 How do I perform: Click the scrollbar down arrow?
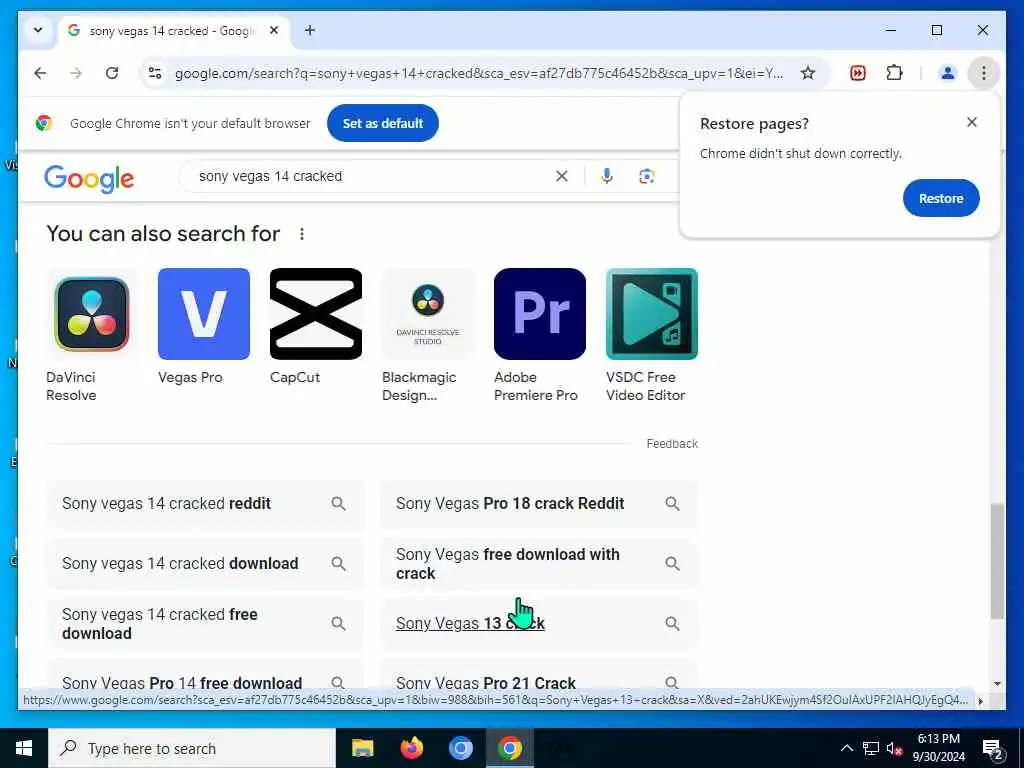[x=997, y=683]
